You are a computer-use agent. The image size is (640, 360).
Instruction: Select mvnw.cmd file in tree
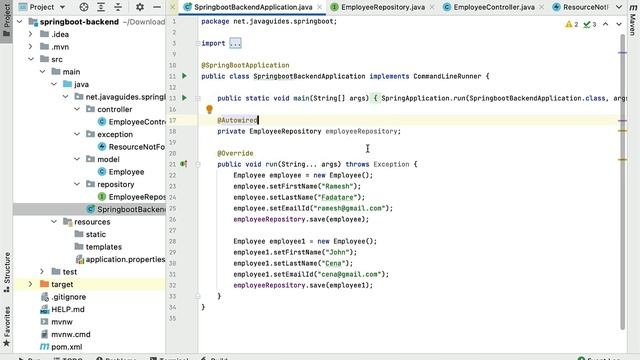pyautogui.click(x=65, y=334)
